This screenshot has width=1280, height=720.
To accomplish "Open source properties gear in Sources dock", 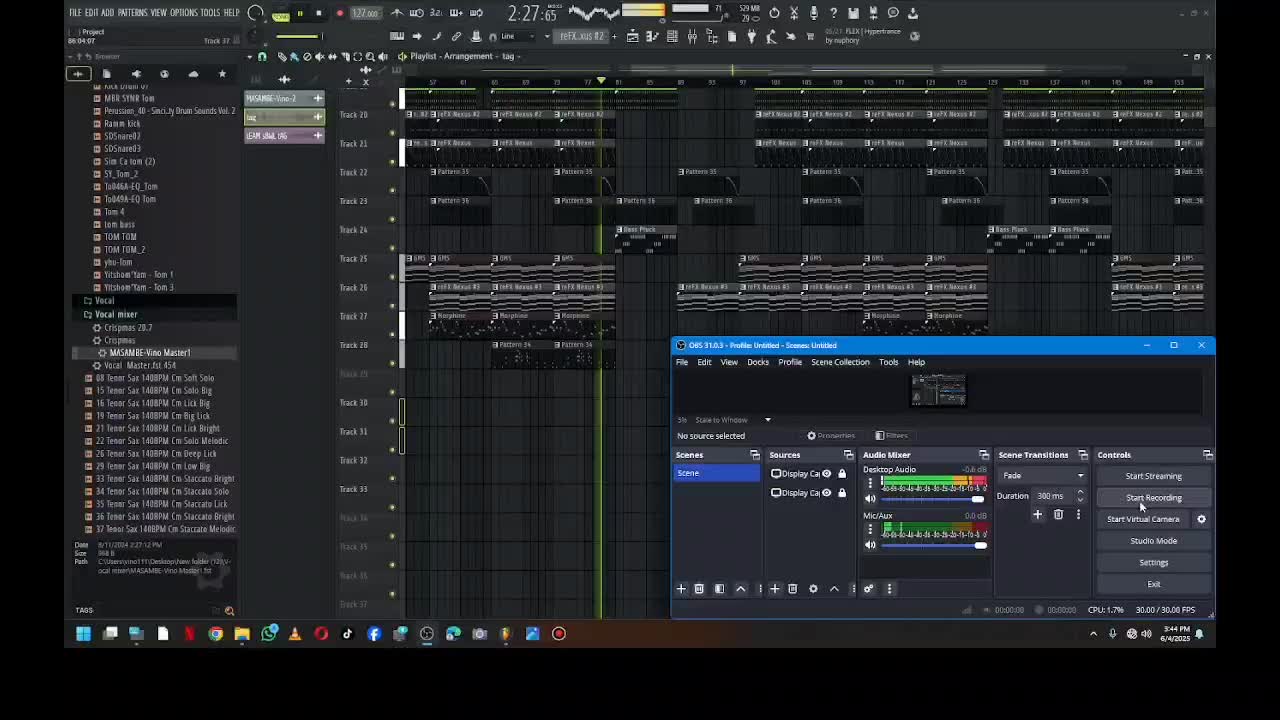I will [x=813, y=589].
